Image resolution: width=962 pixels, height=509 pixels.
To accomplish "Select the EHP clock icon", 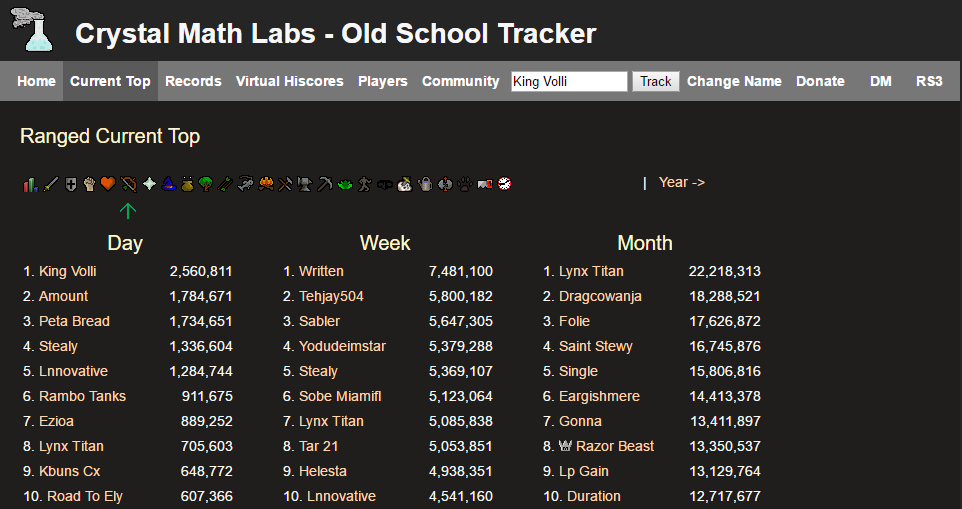I will [504, 184].
